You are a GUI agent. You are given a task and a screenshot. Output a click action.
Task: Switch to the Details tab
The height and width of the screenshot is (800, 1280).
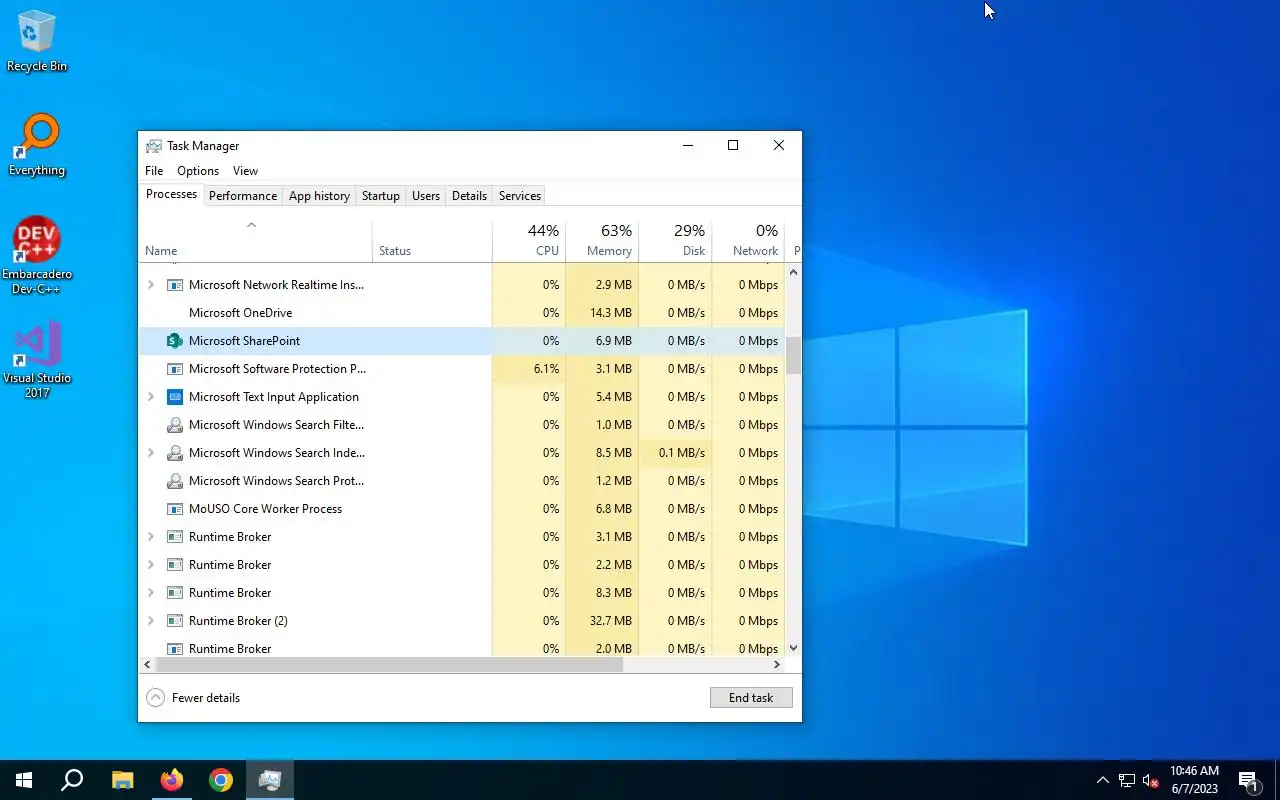tap(469, 196)
